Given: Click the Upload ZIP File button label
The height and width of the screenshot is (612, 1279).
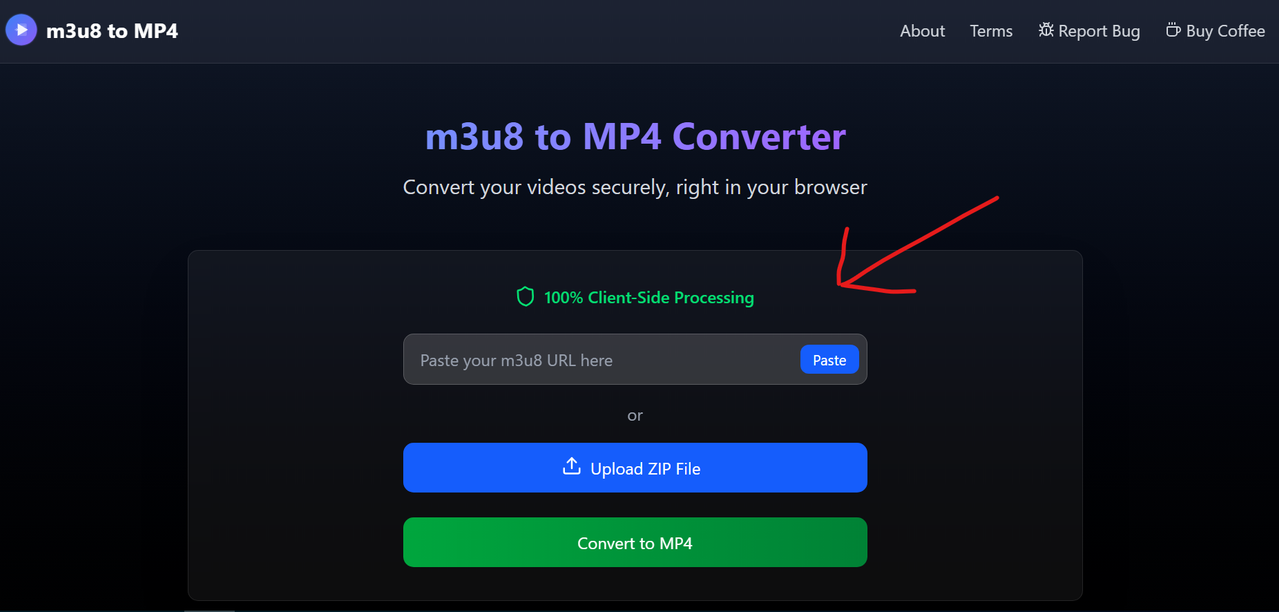Looking at the screenshot, I should click(645, 468).
